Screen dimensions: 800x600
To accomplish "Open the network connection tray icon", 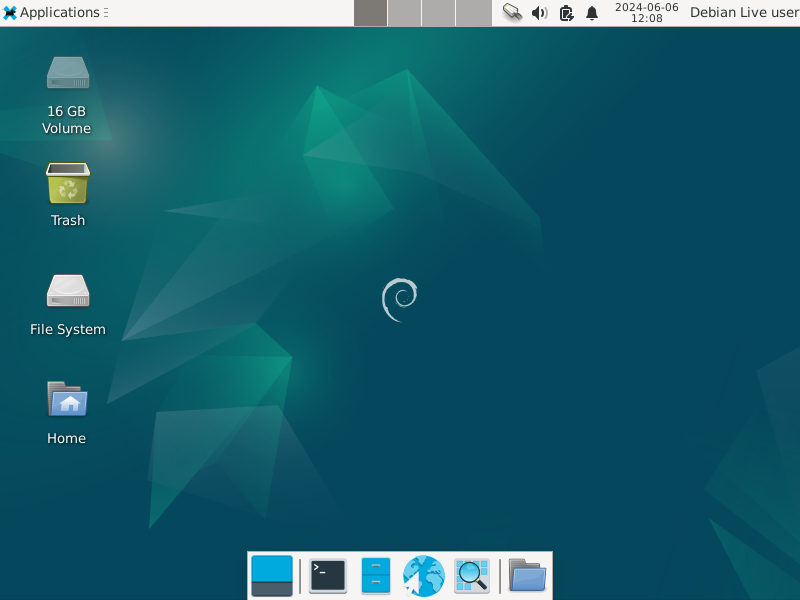I will (512, 12).
